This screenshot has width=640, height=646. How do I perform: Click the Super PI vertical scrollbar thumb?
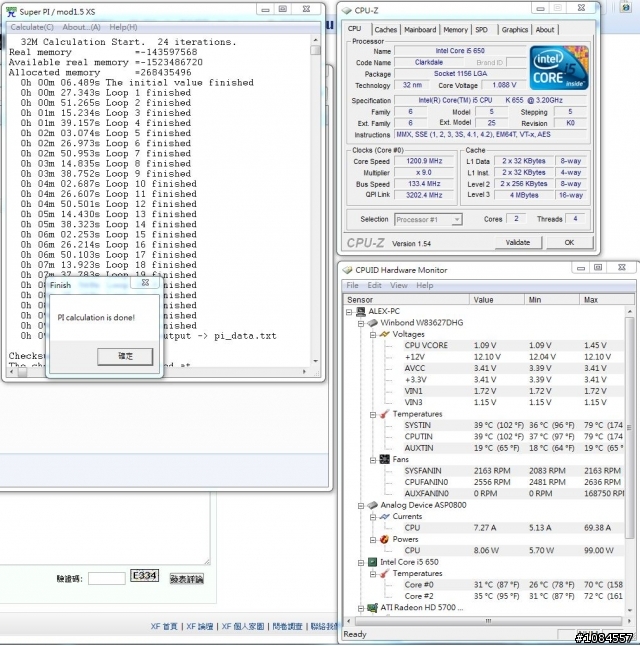tap(316, 50)
